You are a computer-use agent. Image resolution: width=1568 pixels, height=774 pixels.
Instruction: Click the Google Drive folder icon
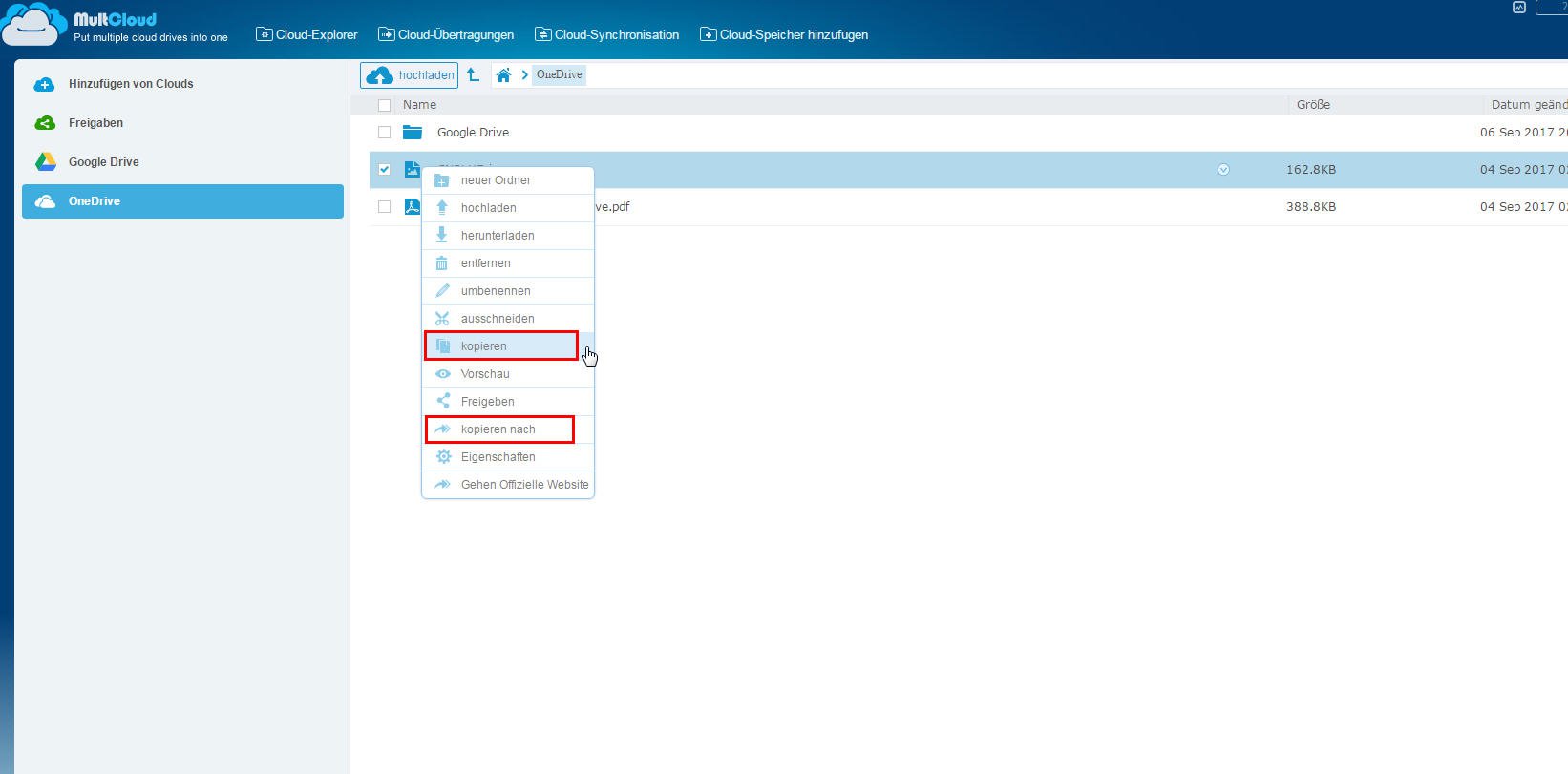[x=413, y=133]
